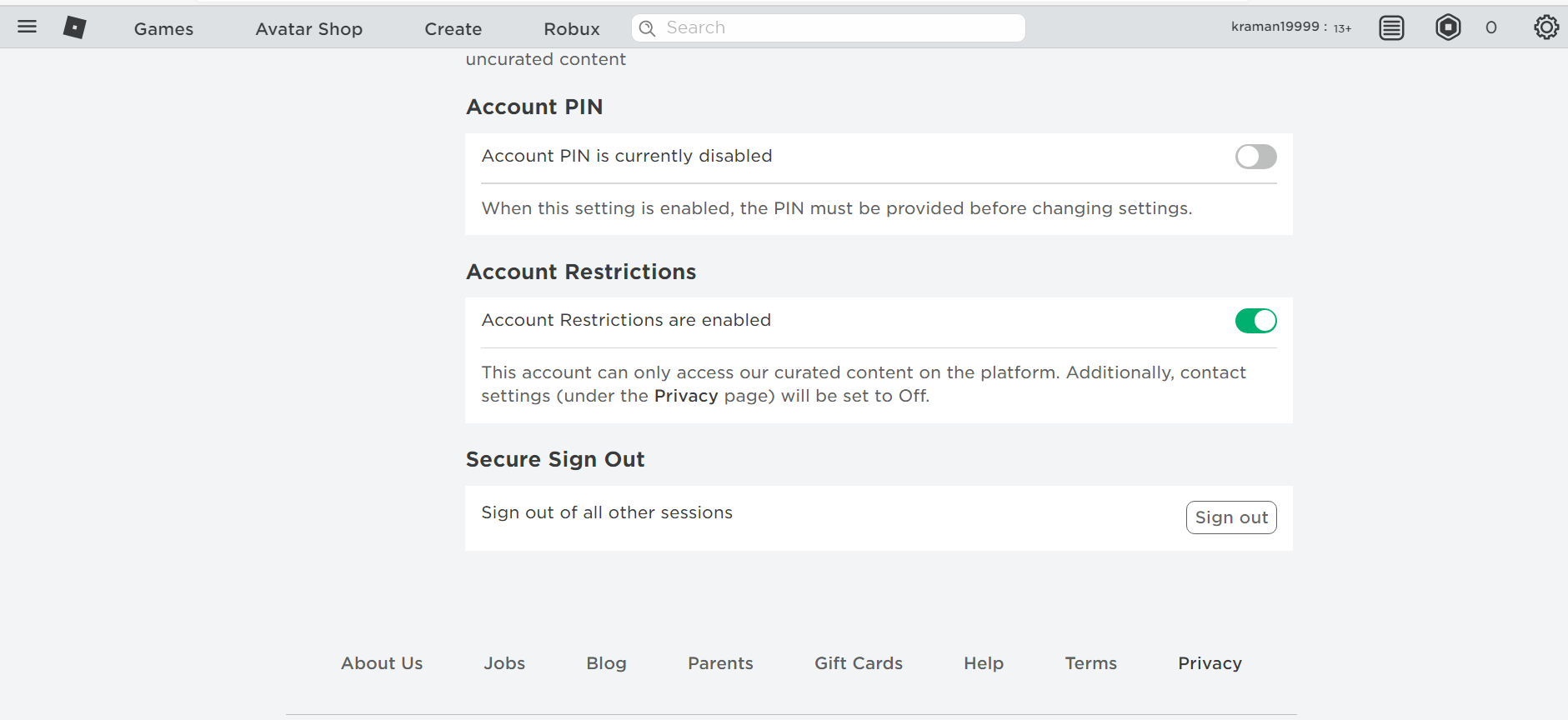1568x720 pixels.
Task: Open the Robux menu item
Action: 571,29
